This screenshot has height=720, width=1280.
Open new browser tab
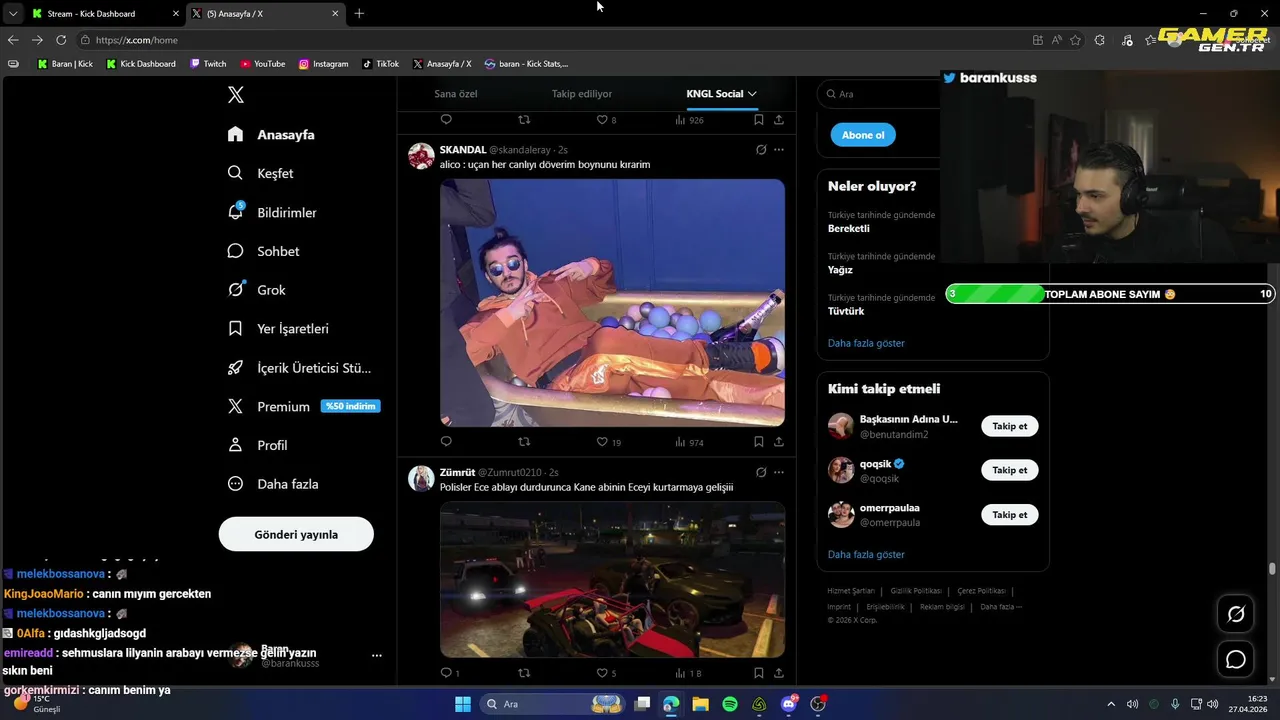(359, 14)
